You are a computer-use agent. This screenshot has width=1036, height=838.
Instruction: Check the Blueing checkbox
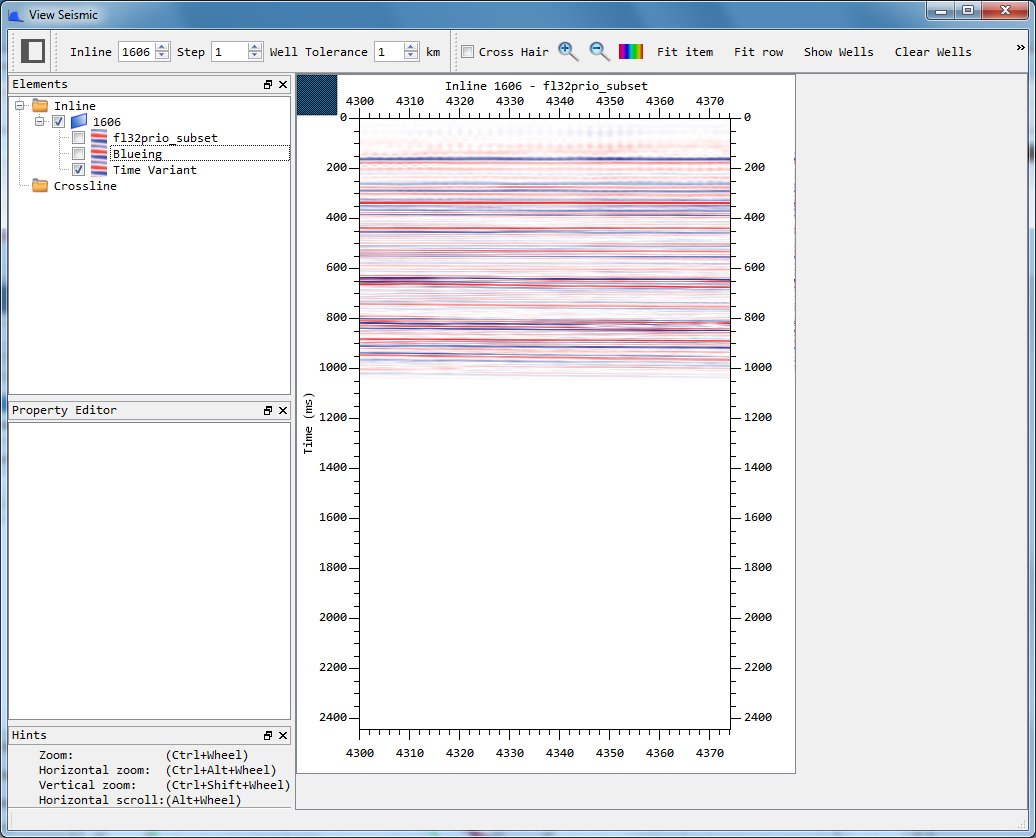click(x=78, y=153)
